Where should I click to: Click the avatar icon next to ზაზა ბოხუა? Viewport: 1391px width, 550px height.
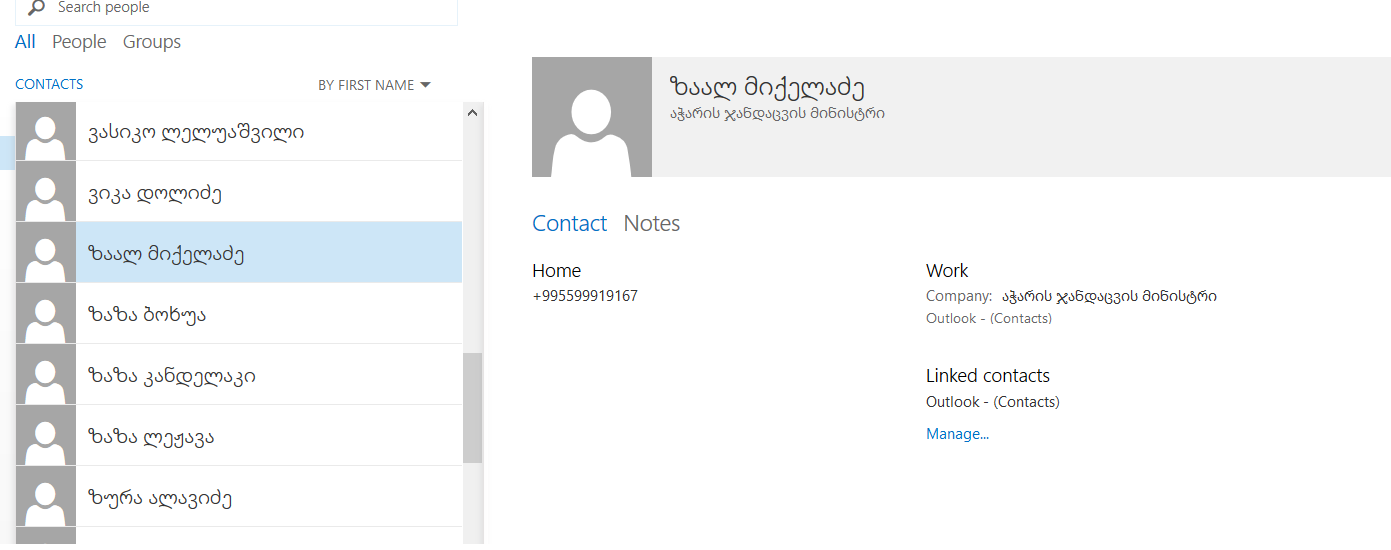[46, 314]
